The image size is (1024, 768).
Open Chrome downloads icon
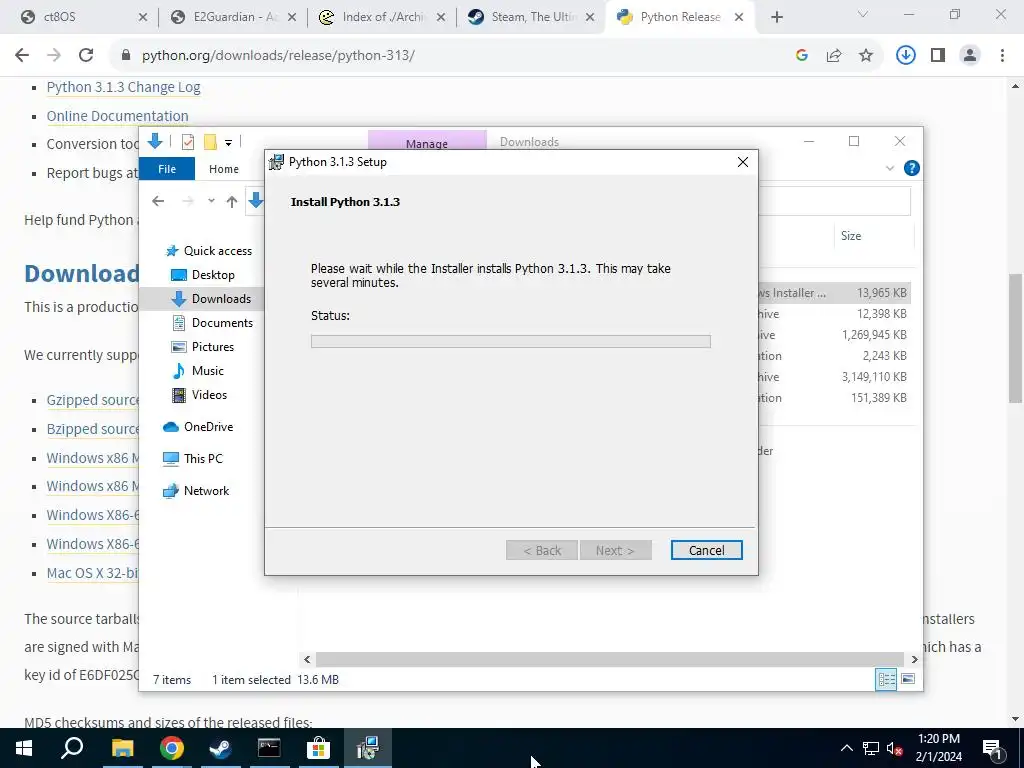pos(905,56)
